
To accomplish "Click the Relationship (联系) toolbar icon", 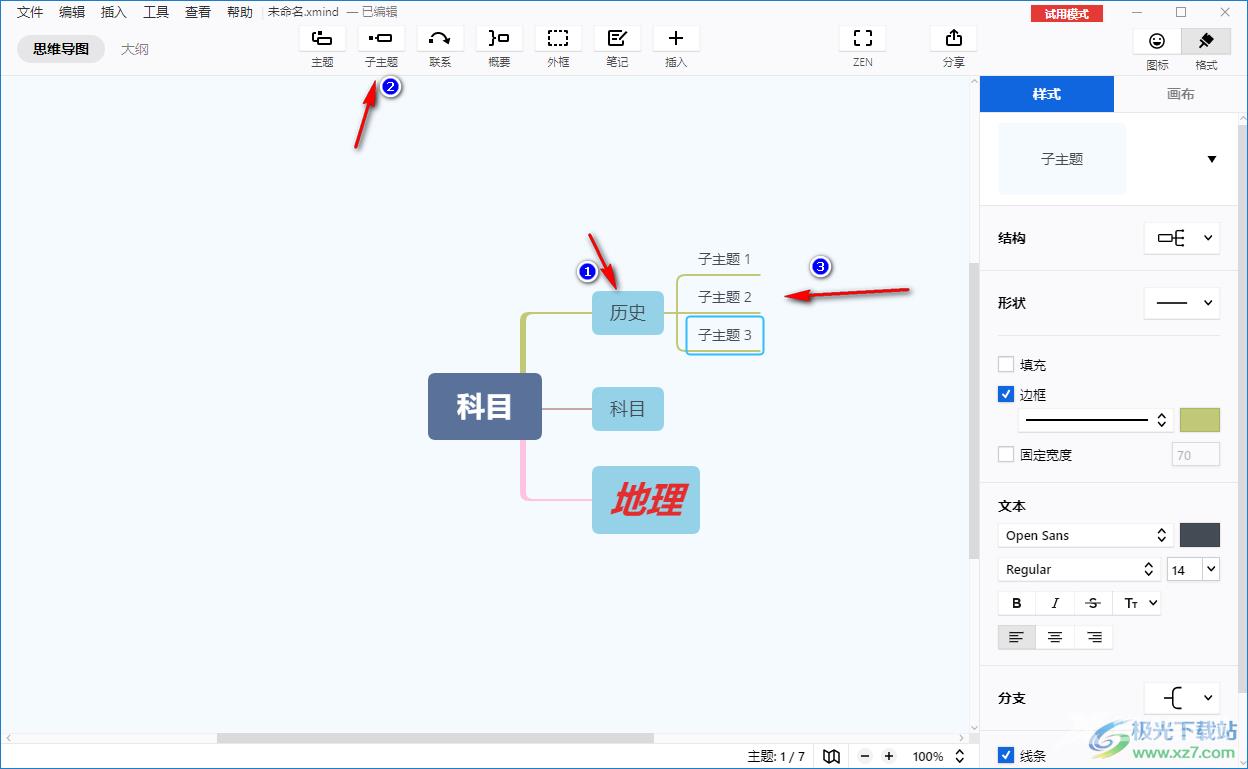I will click(440, 39).
